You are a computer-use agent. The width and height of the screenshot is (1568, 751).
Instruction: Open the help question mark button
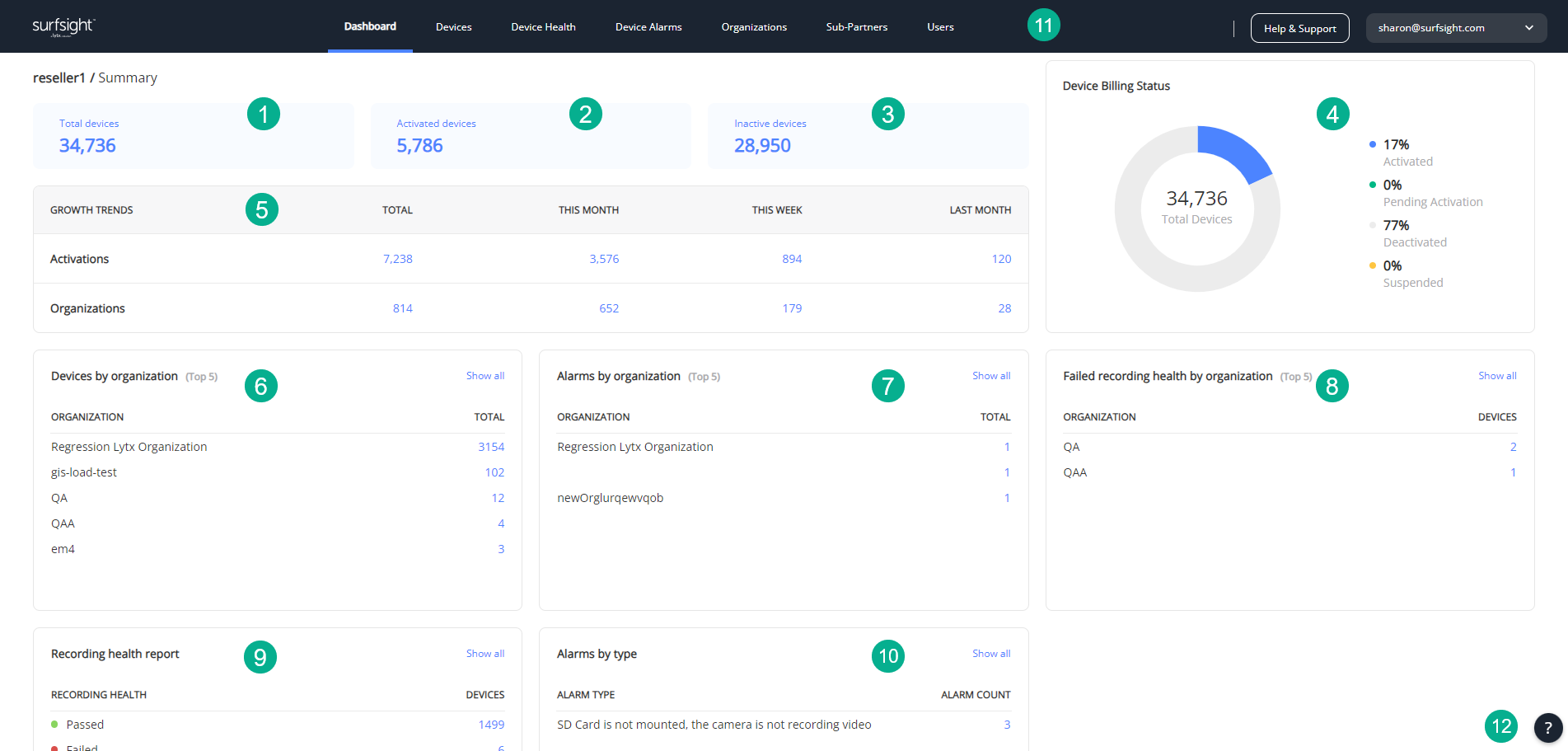(x=1547, y=728)
